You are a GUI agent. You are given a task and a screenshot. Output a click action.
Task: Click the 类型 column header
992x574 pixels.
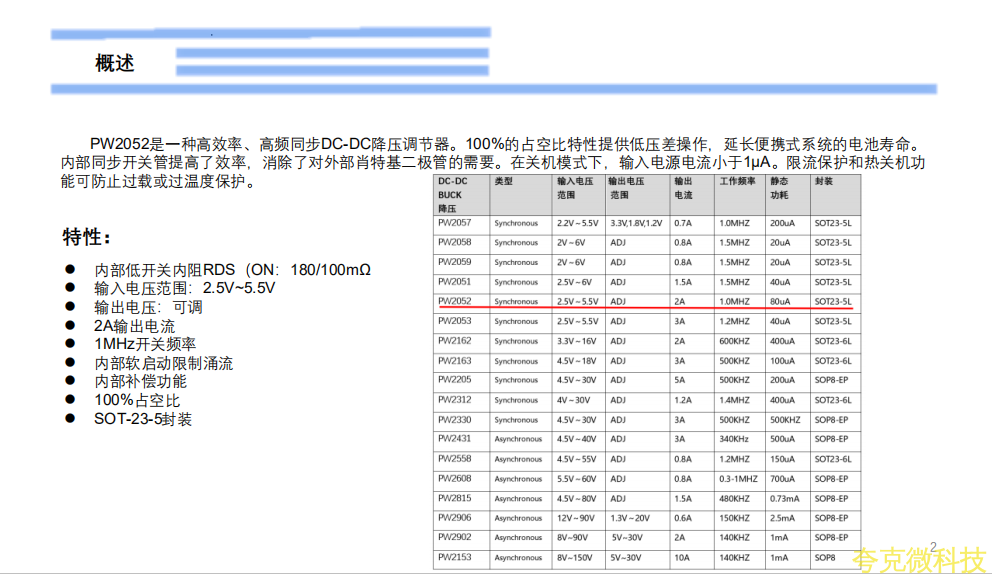click(503, 183)
